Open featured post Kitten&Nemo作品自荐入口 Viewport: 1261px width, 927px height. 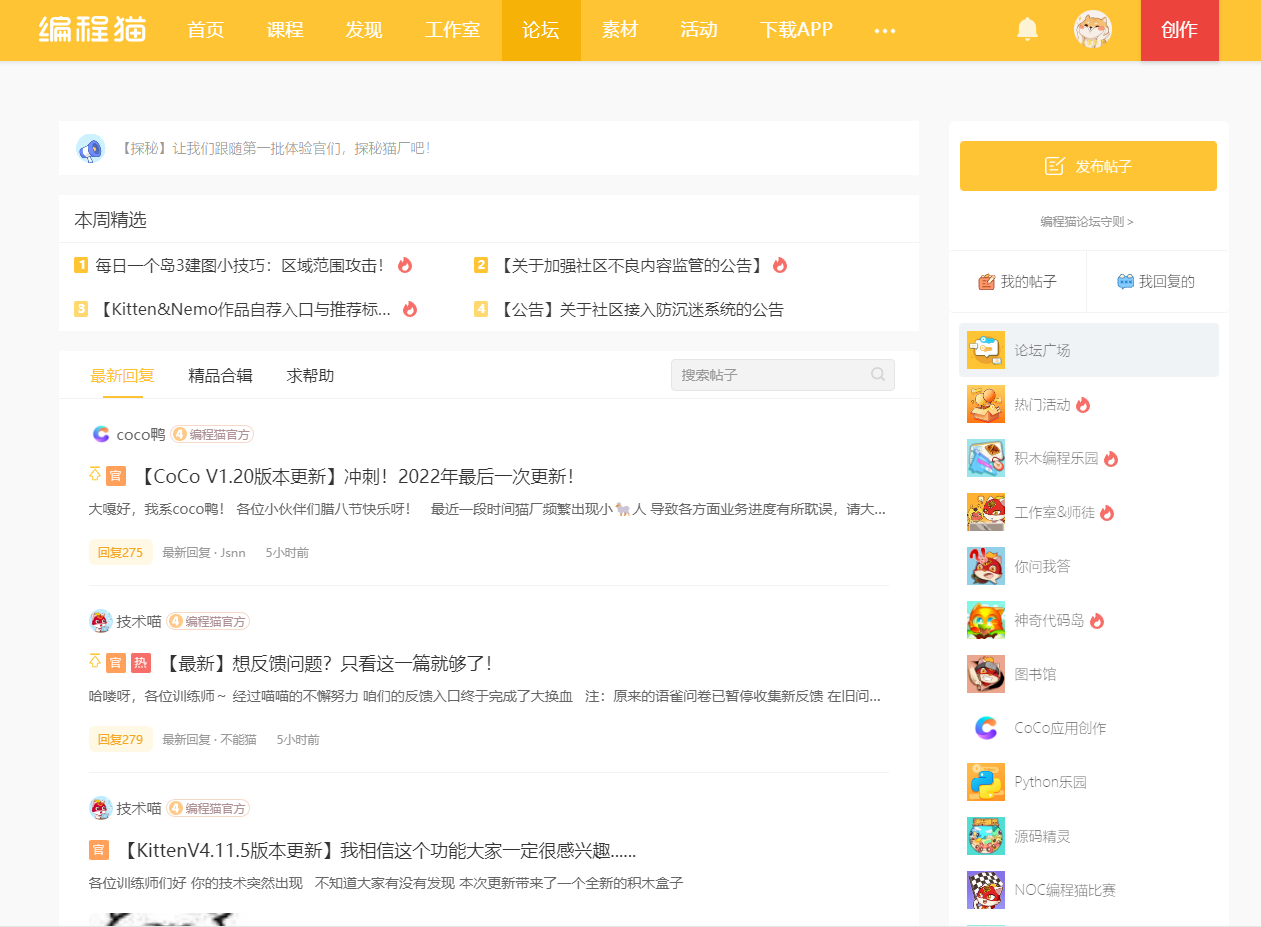tap(243, 309)
